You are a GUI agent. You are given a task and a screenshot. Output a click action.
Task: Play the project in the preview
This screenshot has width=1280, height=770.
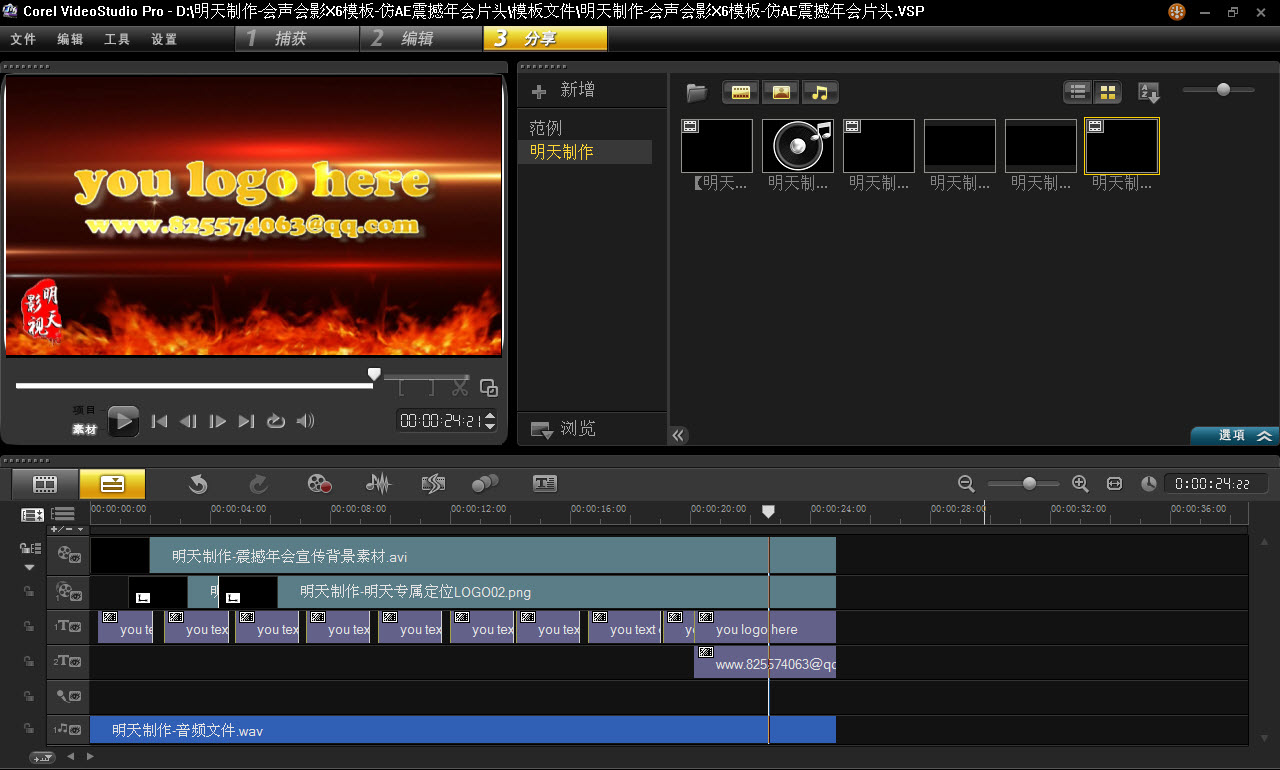(123, 421)
